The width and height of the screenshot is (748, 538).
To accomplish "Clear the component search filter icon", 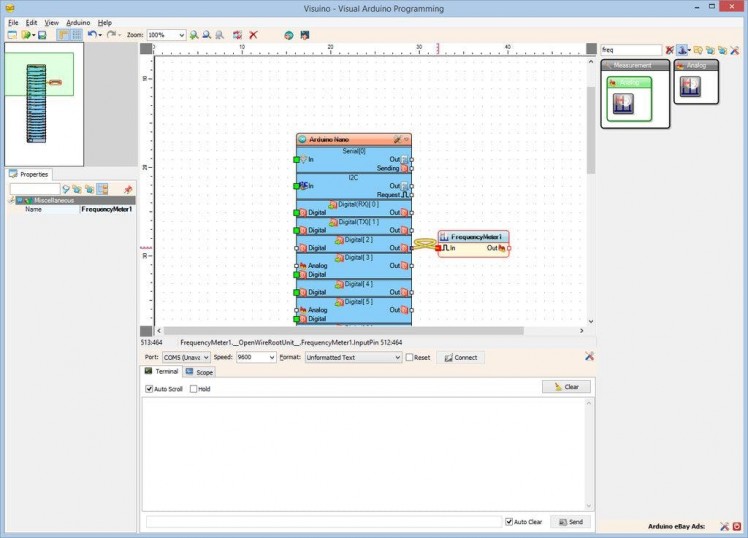I will click(x=670, y=49).
